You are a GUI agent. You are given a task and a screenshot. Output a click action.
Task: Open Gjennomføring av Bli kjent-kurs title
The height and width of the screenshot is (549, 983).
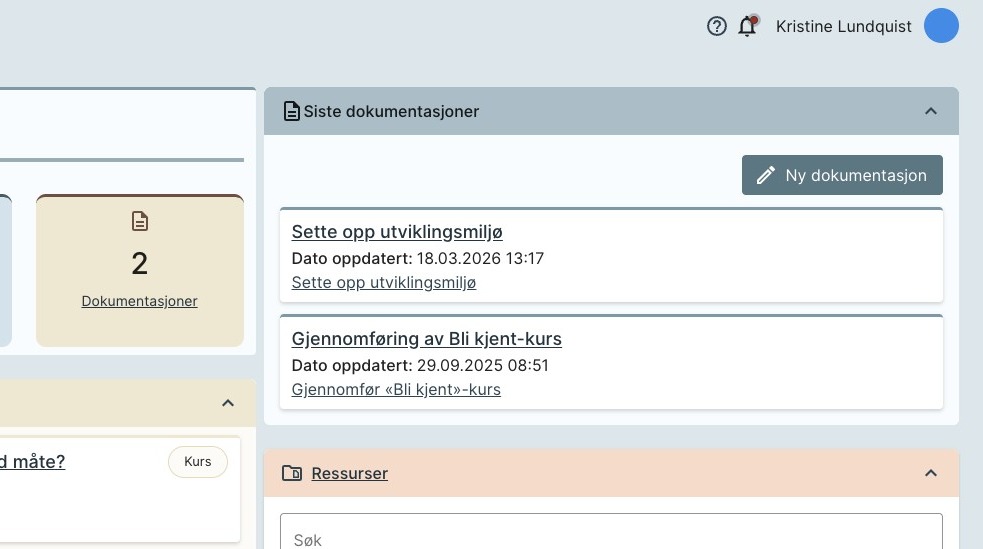[426, 339]
